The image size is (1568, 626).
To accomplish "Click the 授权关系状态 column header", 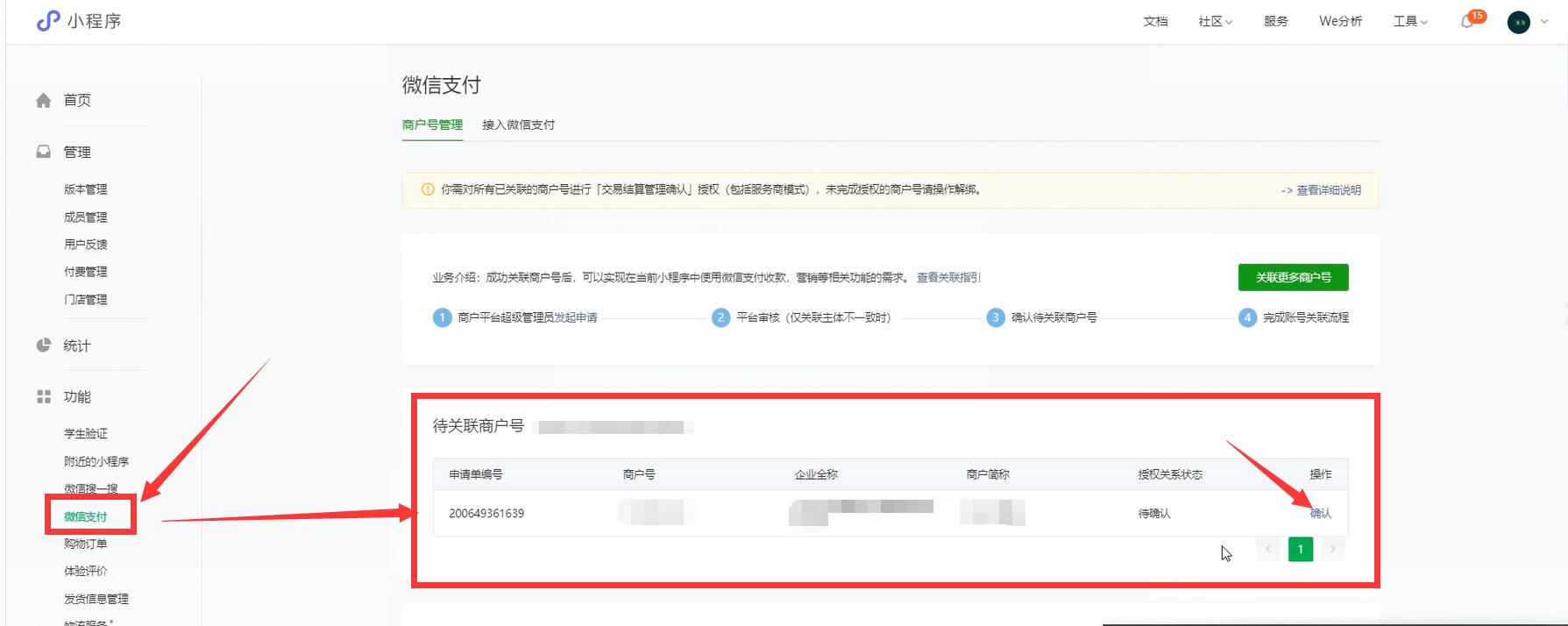I will tap(1170, 474).
